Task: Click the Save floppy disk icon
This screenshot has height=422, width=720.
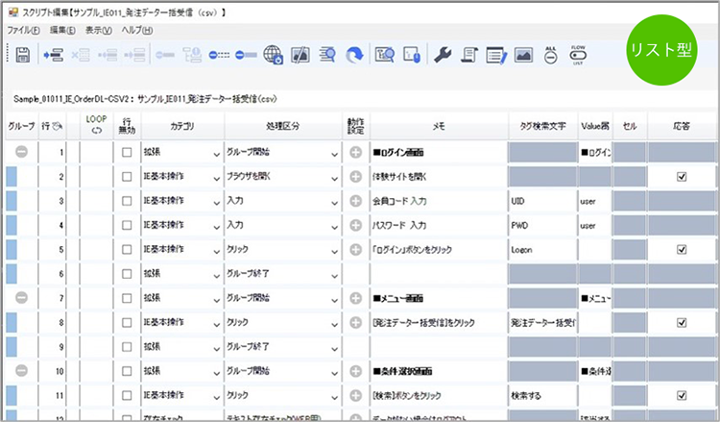Action: [22, 55]
